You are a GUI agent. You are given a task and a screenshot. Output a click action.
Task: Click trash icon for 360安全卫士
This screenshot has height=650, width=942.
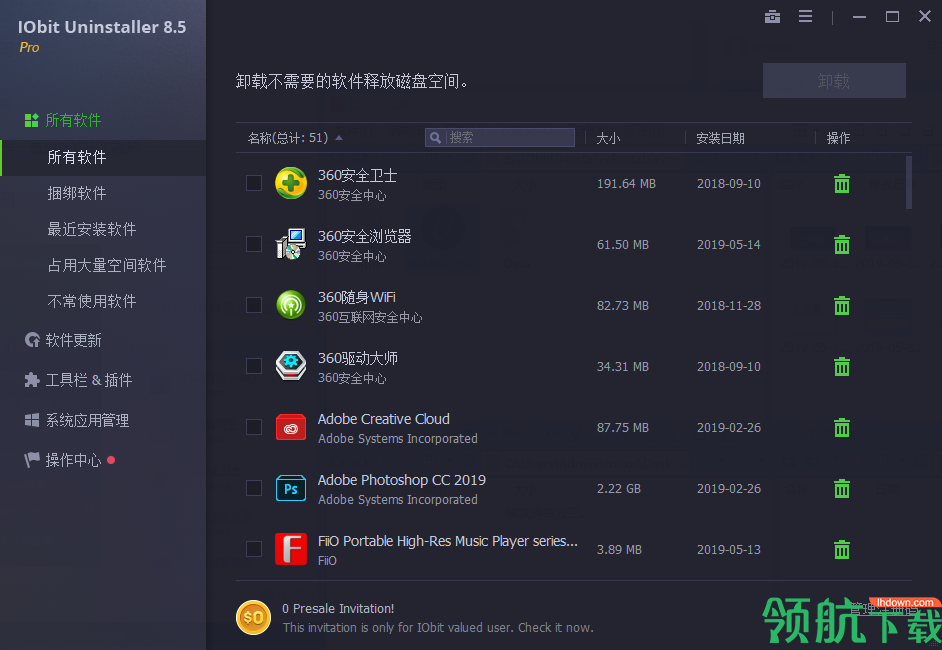pyautogui.click(x=842, y=183)
